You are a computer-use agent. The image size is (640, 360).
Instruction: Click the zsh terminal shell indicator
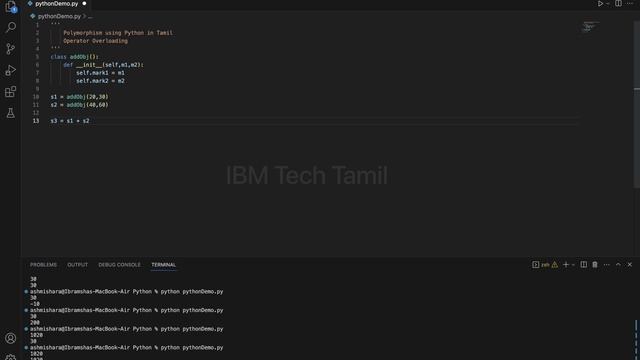pyautogui.click(x=541, y=265)
